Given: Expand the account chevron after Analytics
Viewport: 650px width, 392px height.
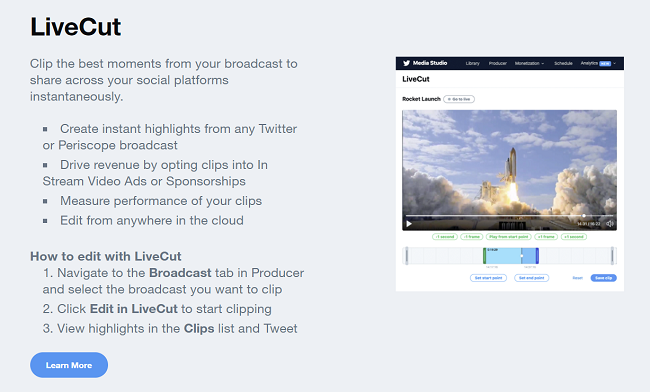Looking at the screenshot, I should [x=614, y=63].
